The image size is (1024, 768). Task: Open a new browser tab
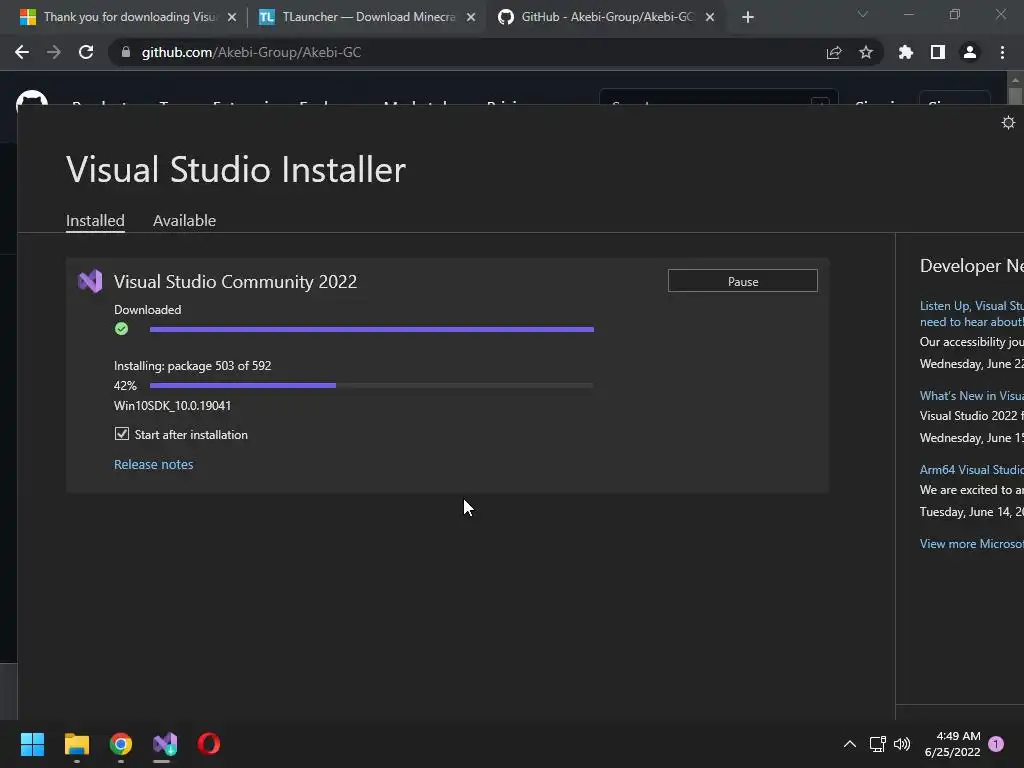click(x=748, y=17)
